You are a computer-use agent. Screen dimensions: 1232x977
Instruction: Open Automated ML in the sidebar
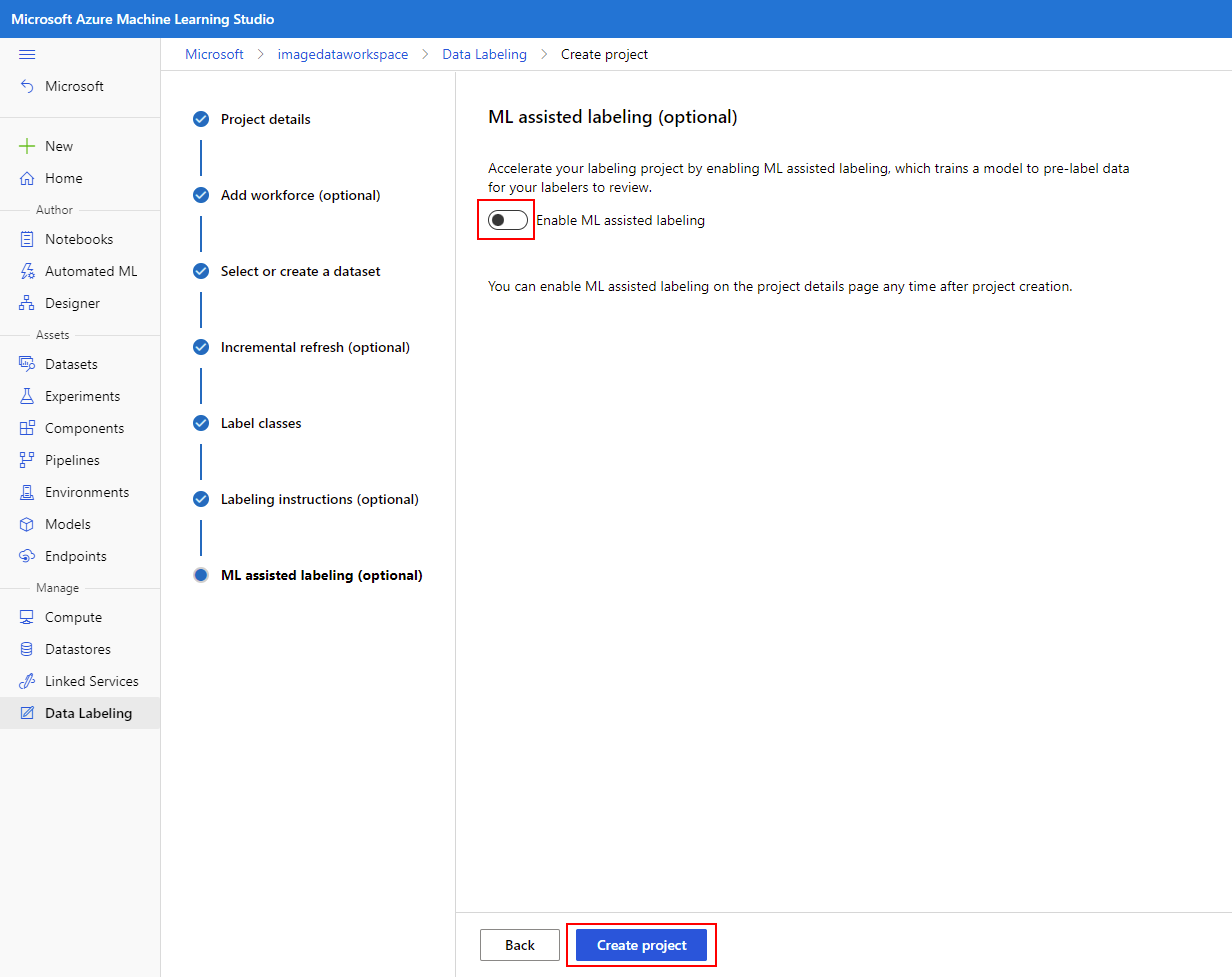point(80,271)
